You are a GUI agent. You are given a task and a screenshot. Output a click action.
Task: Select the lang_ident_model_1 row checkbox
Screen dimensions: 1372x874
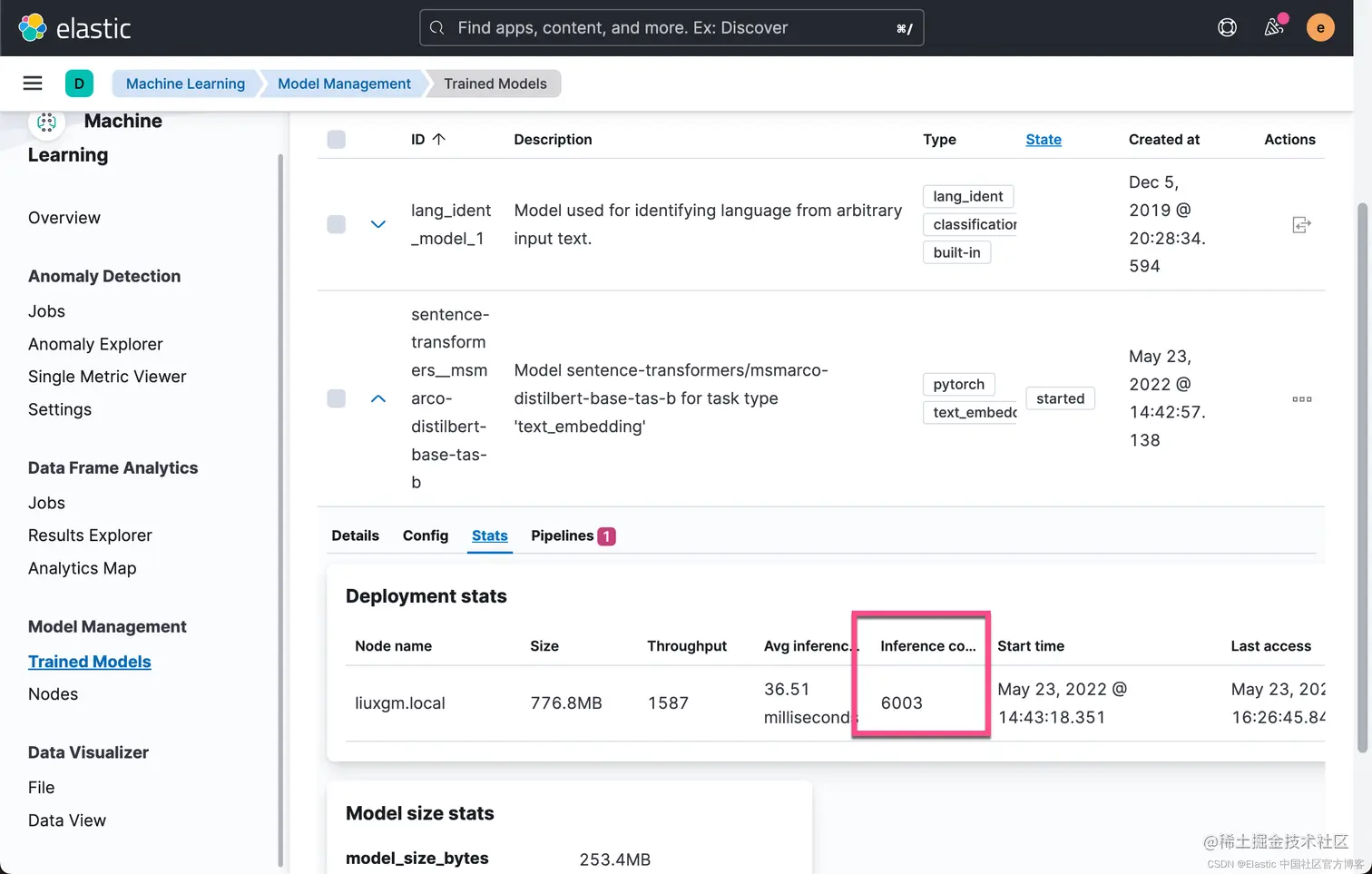337,224
